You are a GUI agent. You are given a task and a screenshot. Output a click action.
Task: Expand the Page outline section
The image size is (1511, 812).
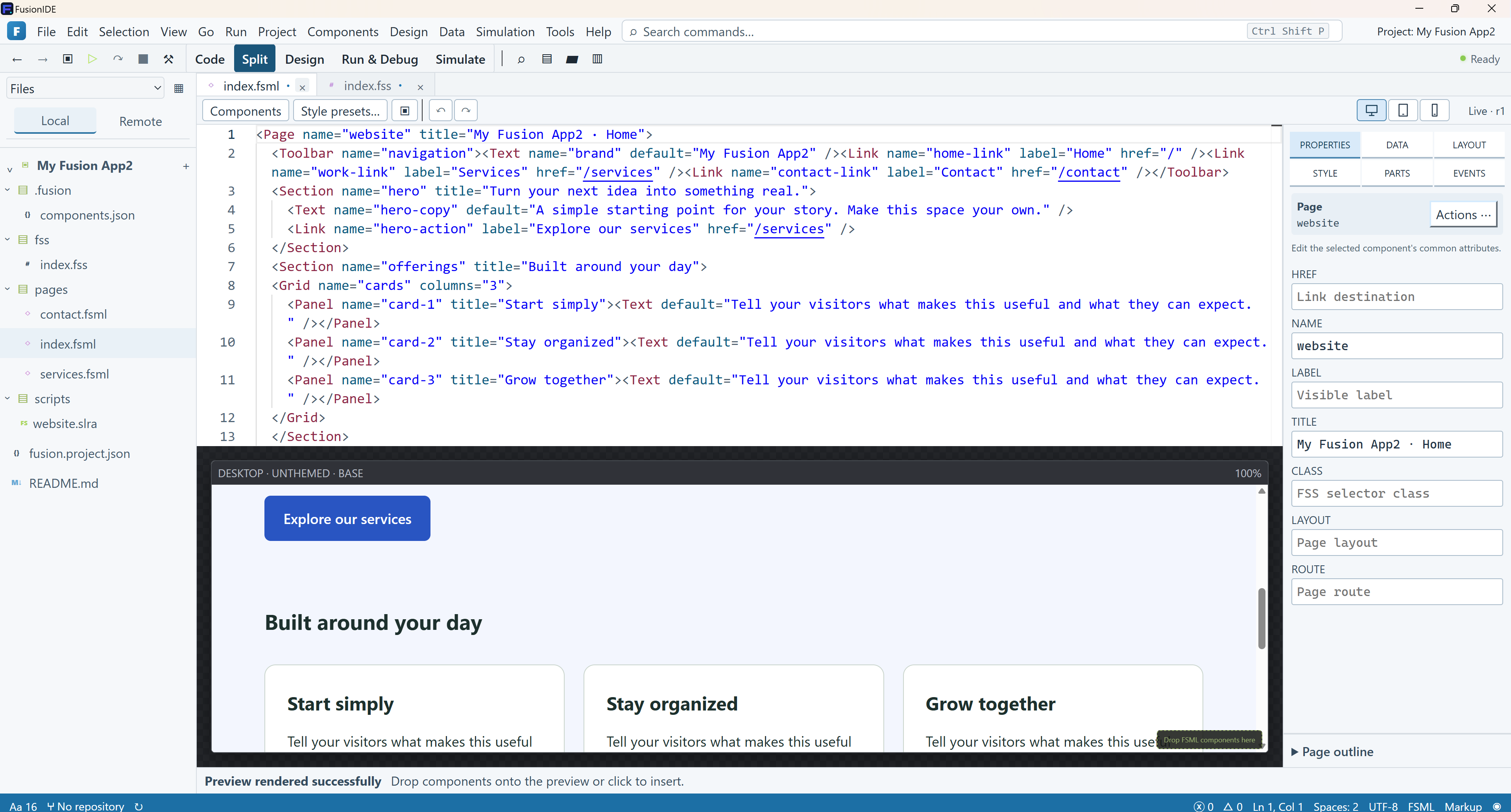[x=1332, y=752]
